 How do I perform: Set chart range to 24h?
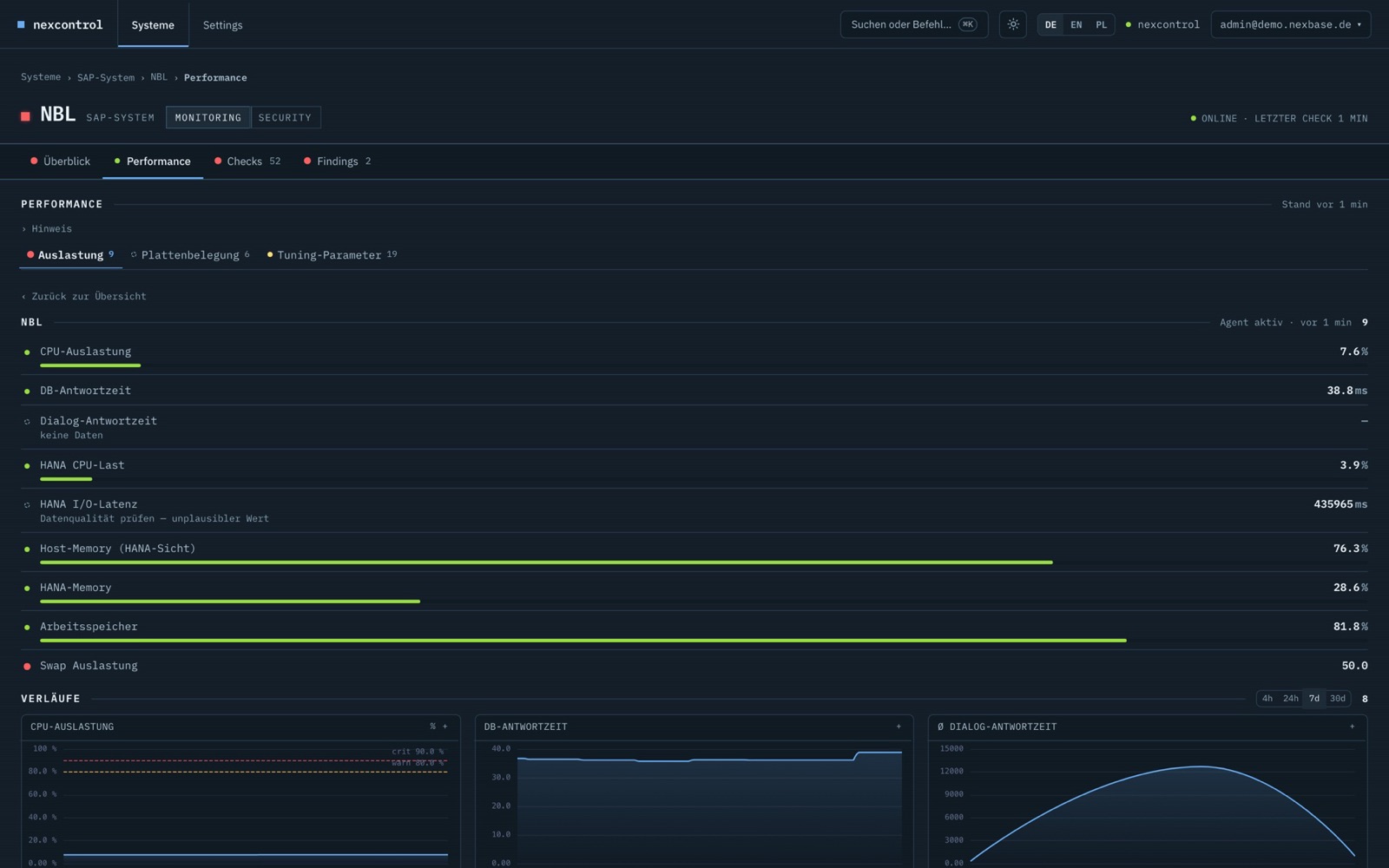click(1291, 699)
